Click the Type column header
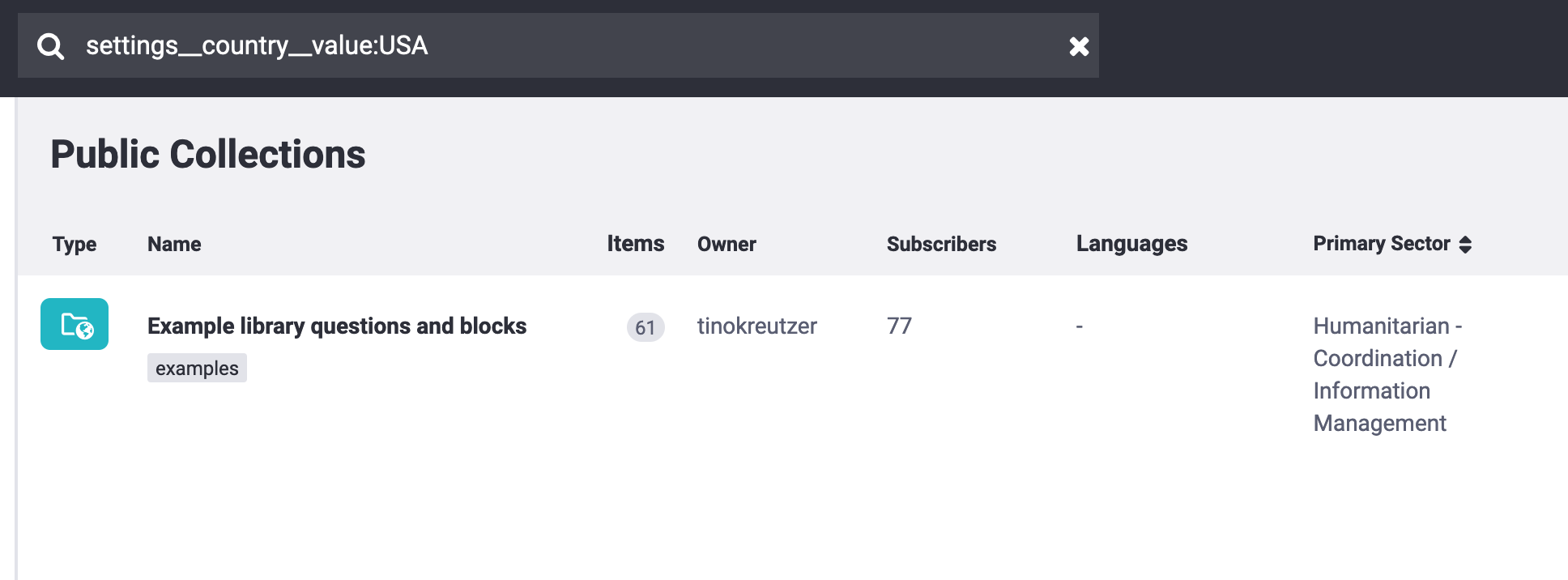This screenshot has width=1568, height=580. coord(75,244)
